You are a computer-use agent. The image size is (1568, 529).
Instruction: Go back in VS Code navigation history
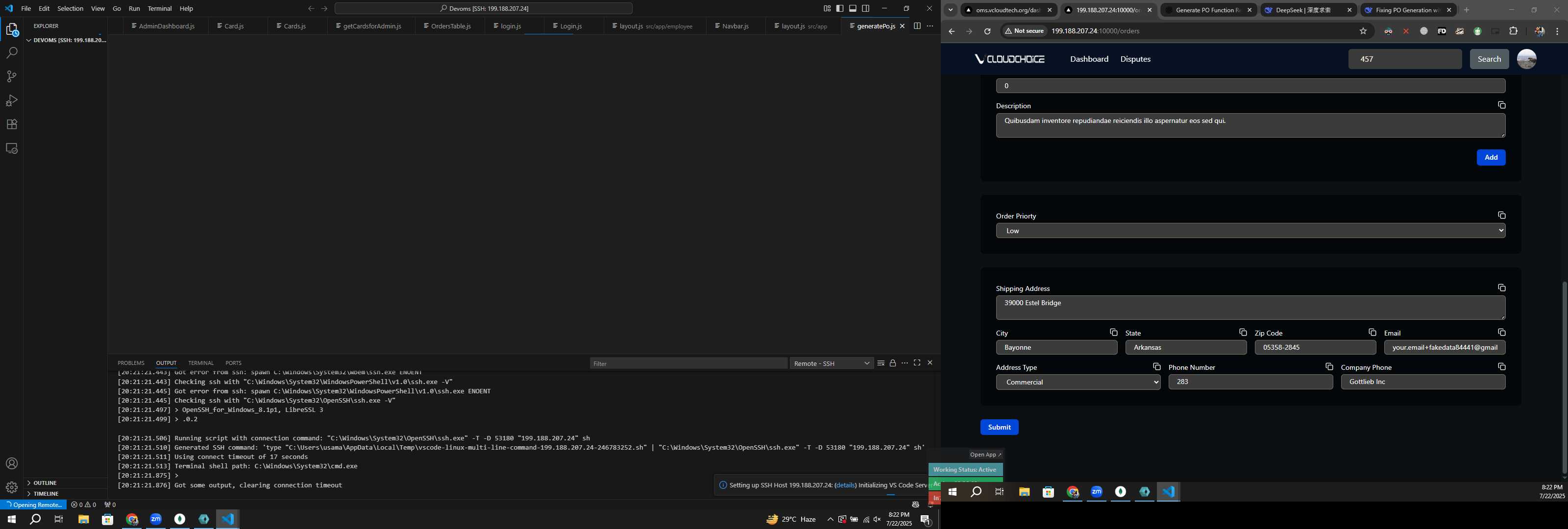(311, 8)
